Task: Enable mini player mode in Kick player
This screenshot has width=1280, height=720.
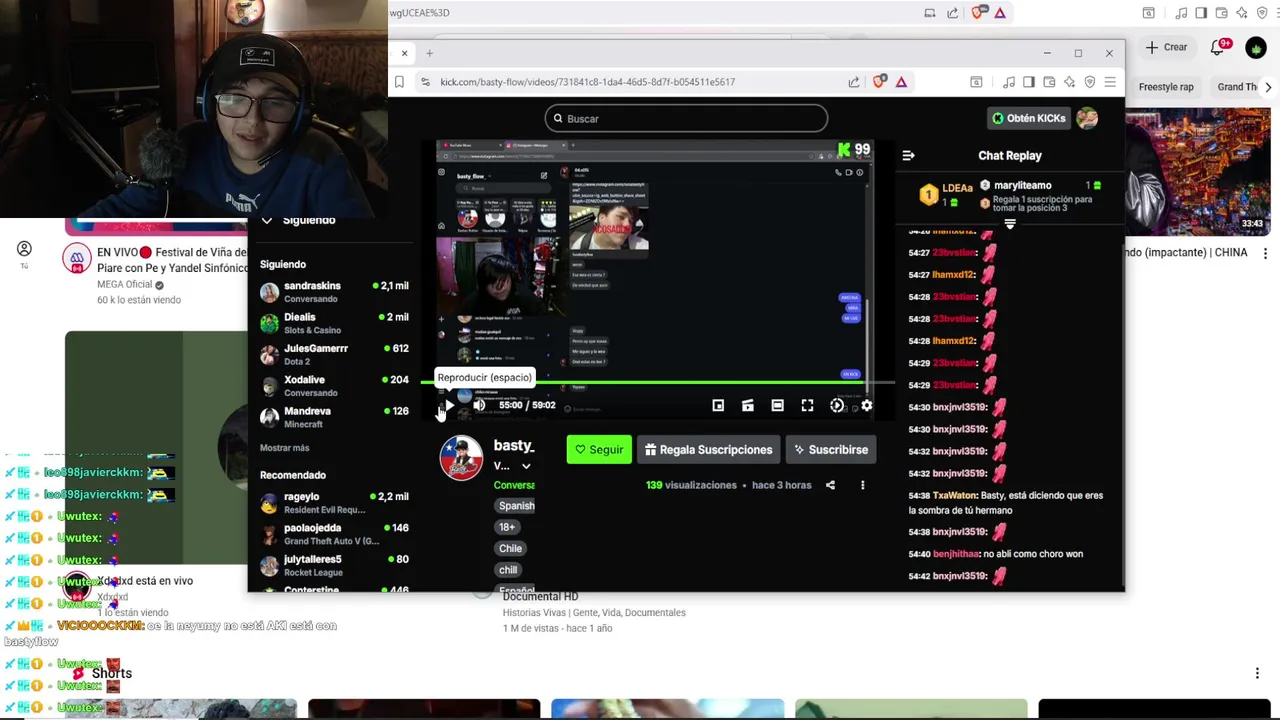Action: pyautogui.click(x=718, y=405)
